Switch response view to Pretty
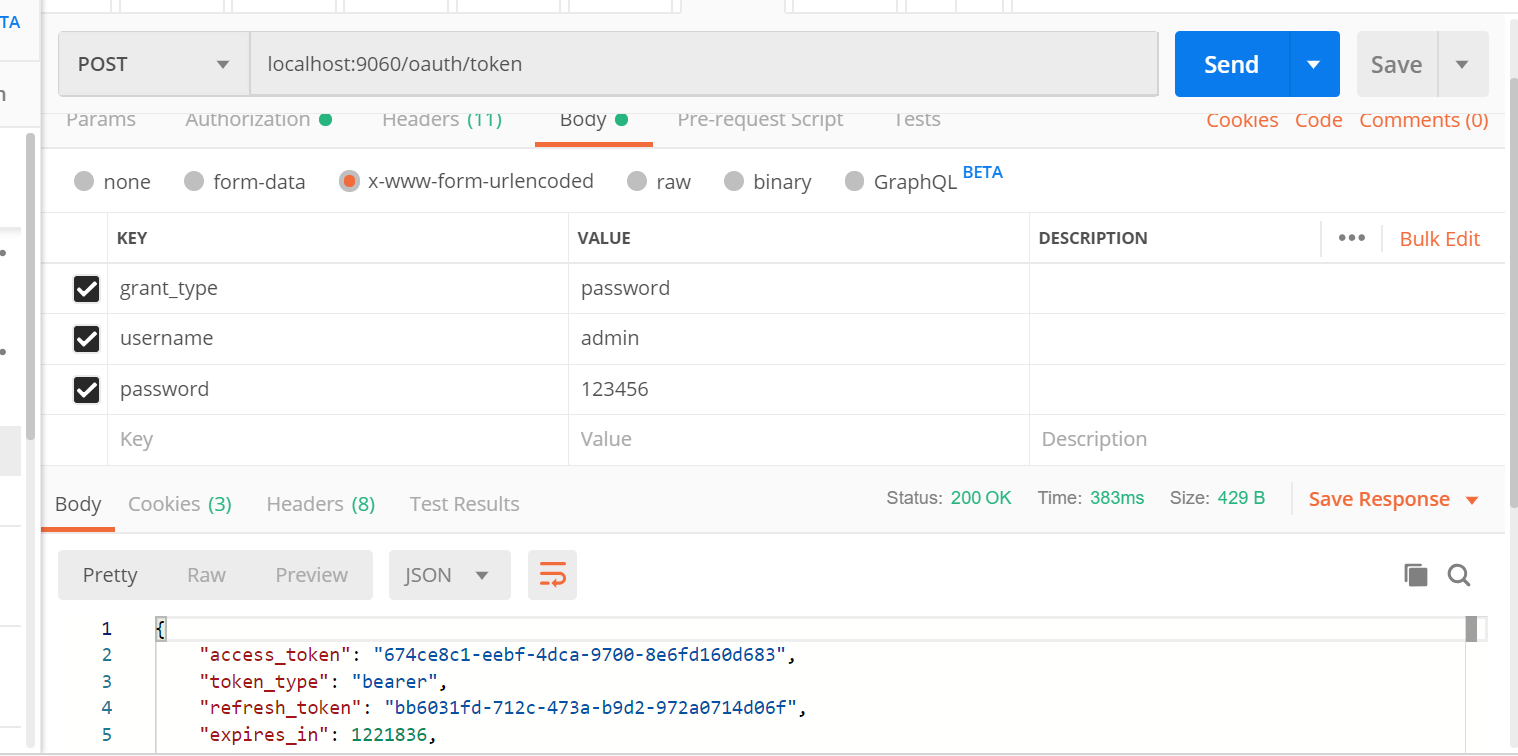The width and height of the screenshot is (1518, 756). 110,575
